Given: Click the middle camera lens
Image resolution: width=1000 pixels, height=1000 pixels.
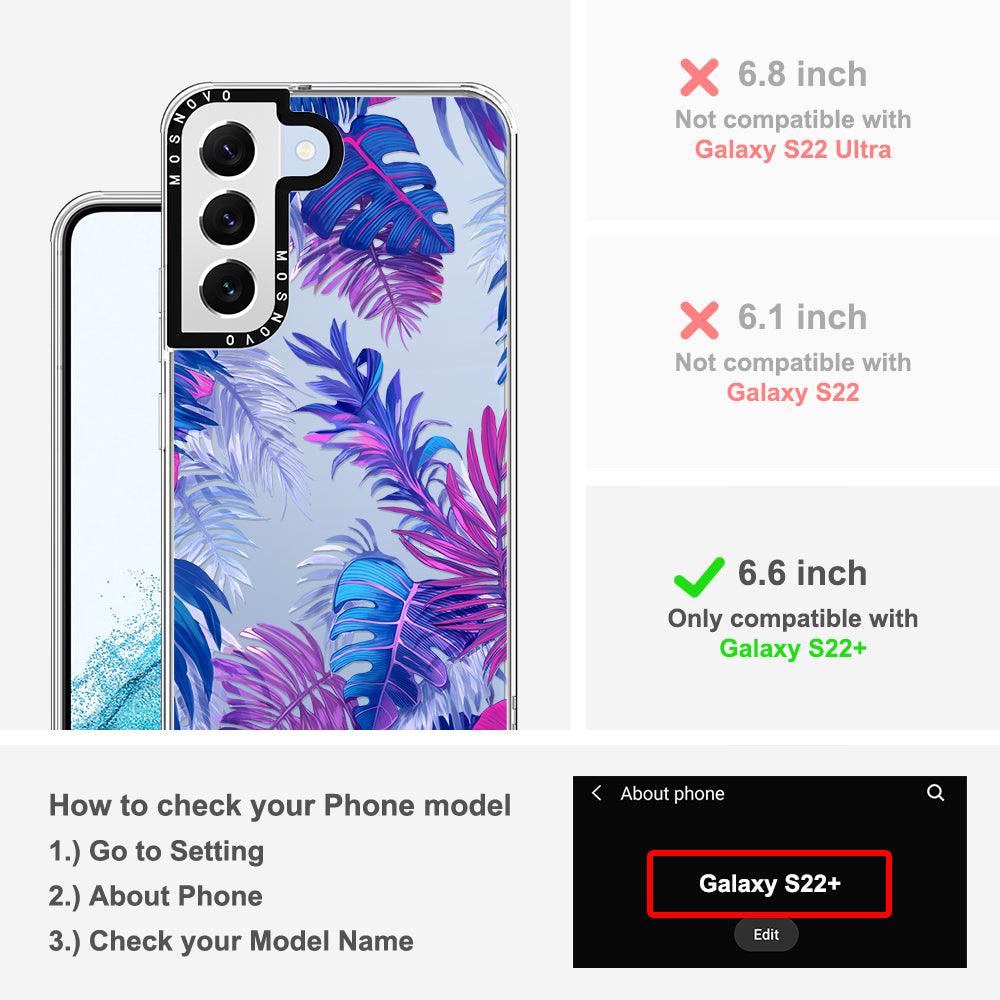Looking at the screenshot, I should (x=228, y=219).
